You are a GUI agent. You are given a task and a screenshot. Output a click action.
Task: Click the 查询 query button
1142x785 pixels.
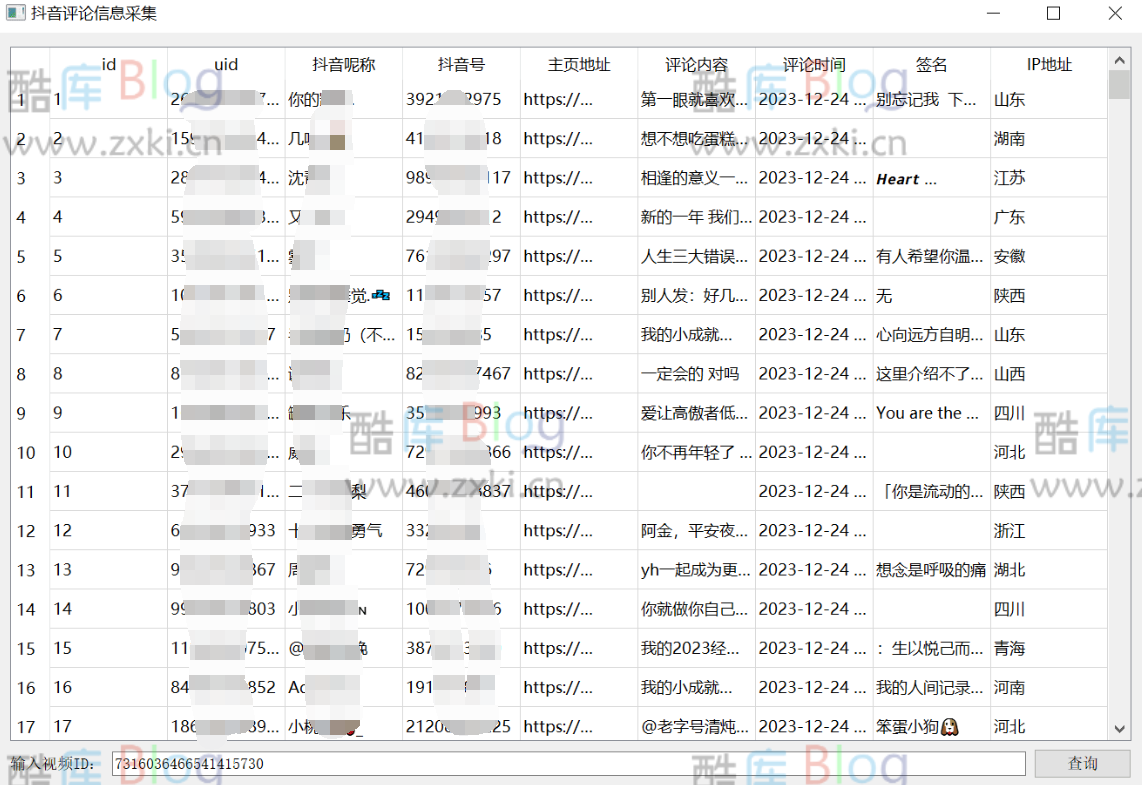click(x=1083, y=763)
